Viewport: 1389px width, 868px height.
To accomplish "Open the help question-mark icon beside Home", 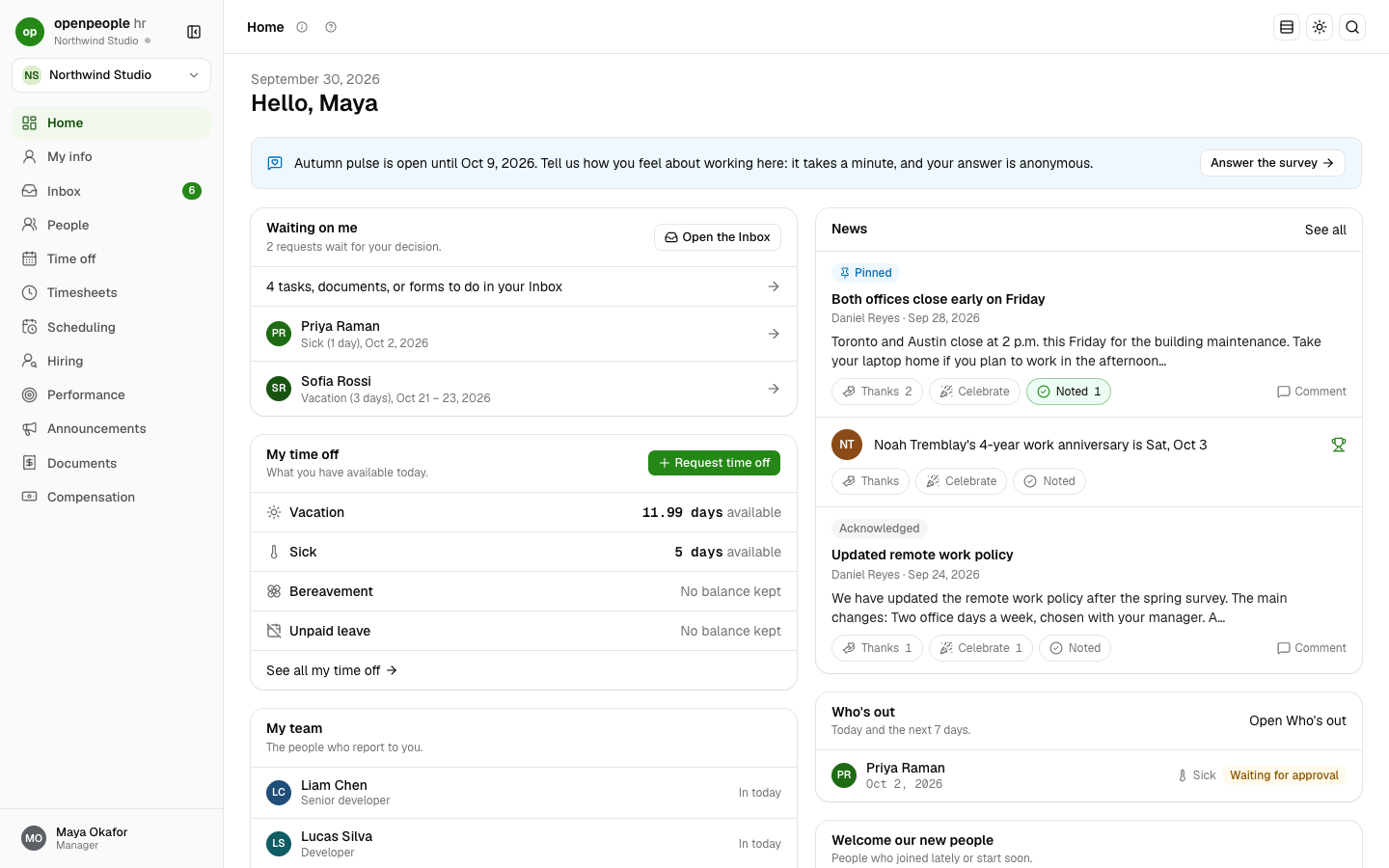I will (331, 27).
